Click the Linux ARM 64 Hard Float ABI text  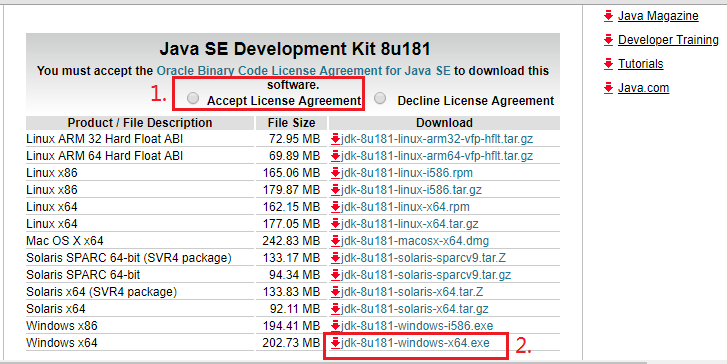pos(104,156)
